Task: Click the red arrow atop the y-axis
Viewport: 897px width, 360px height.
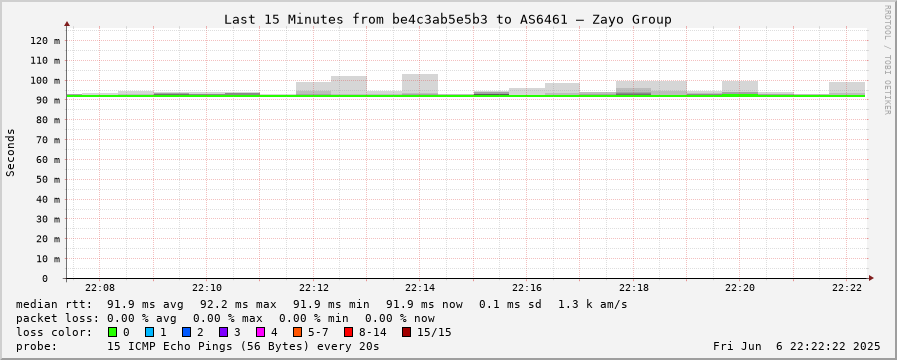Action: (x=67, y=24)
